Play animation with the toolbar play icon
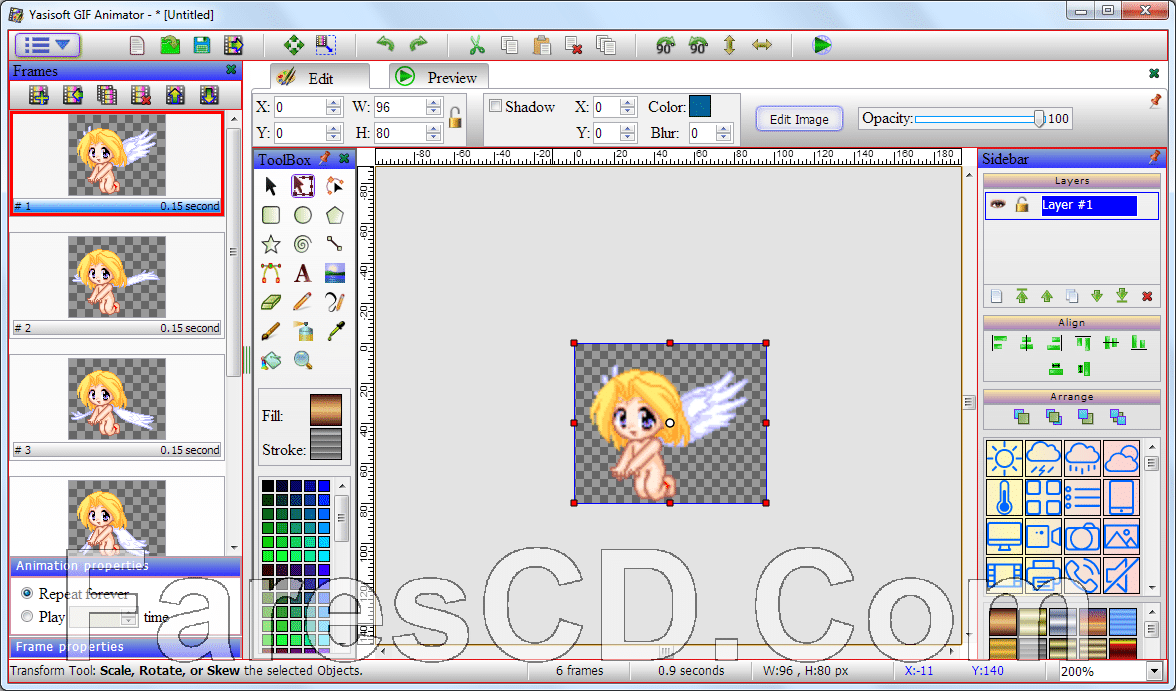Screen dimensions: 1176x691 point(822,45)
